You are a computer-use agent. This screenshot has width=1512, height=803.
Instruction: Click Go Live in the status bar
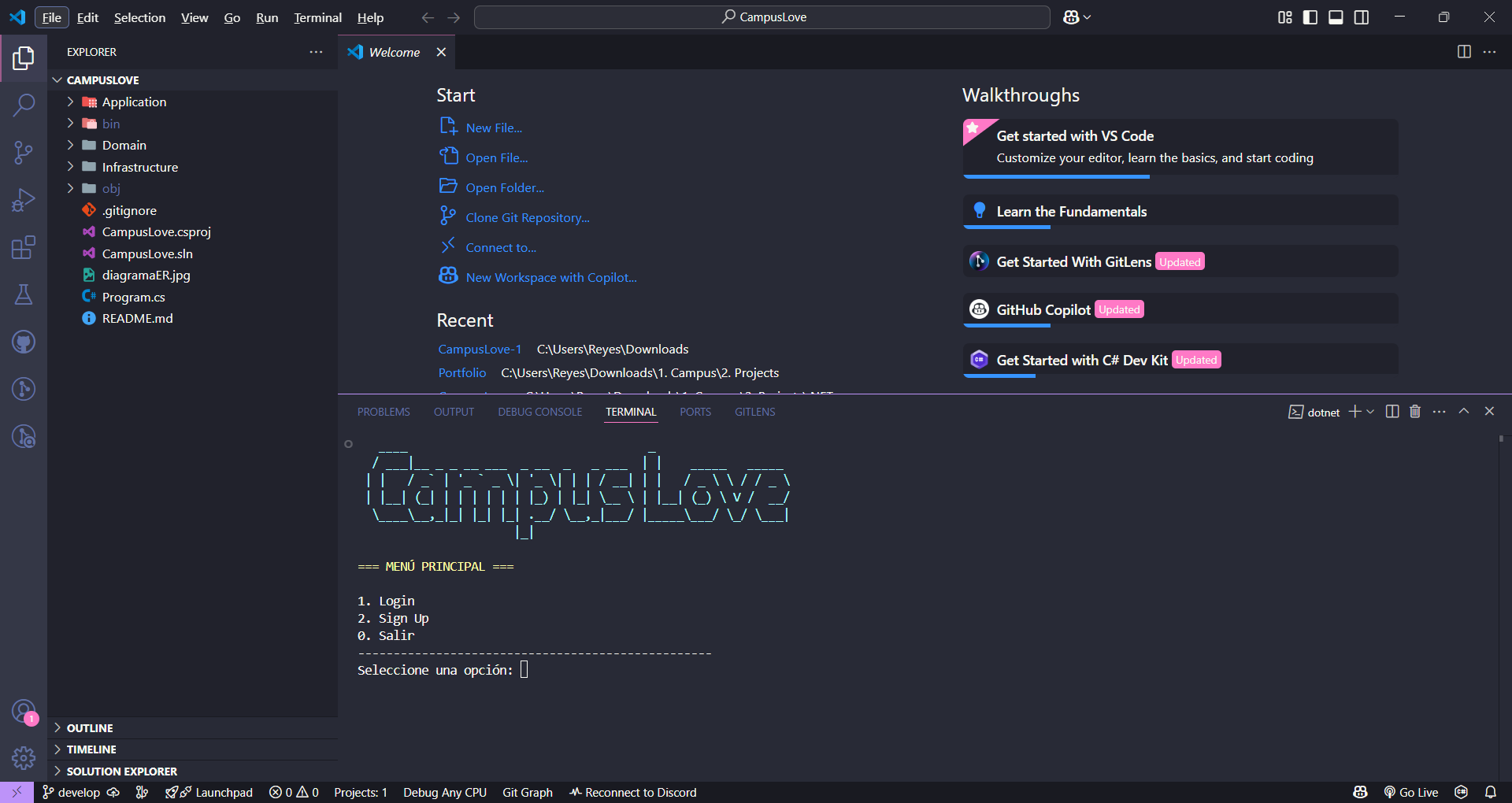(1411, 792)
